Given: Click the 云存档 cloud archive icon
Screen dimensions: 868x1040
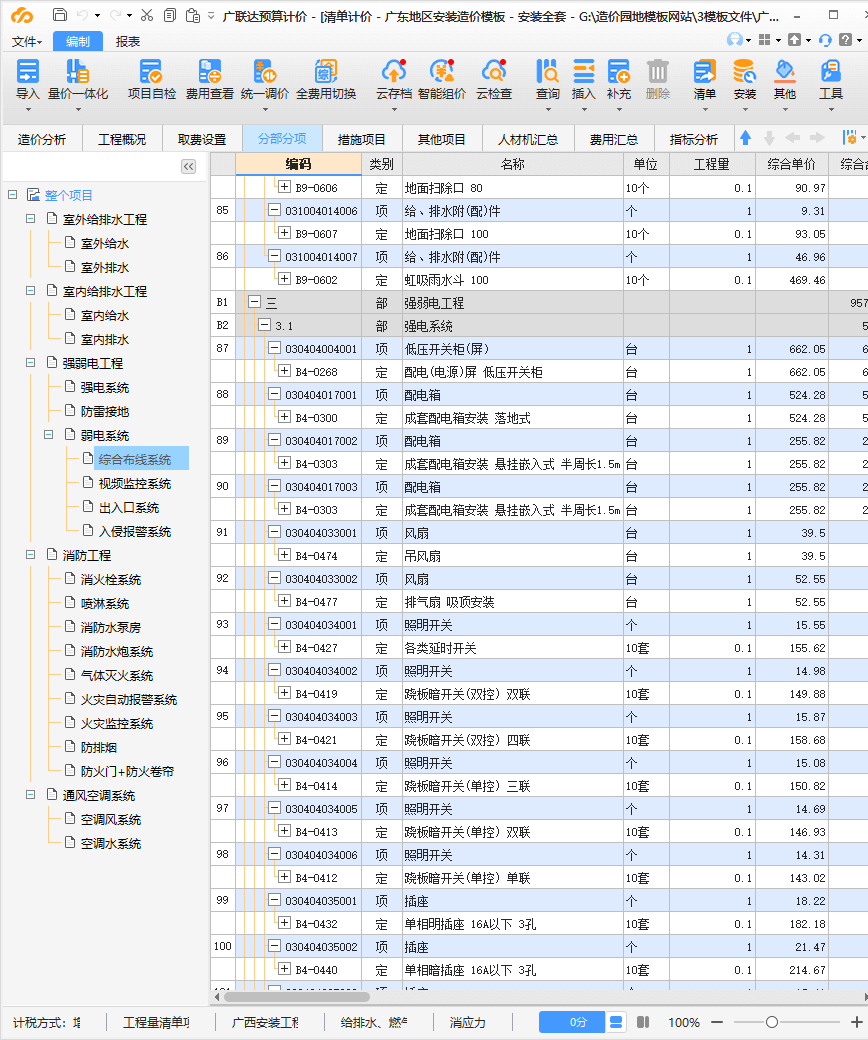Looking at the screenshot, I should (394, 73).
